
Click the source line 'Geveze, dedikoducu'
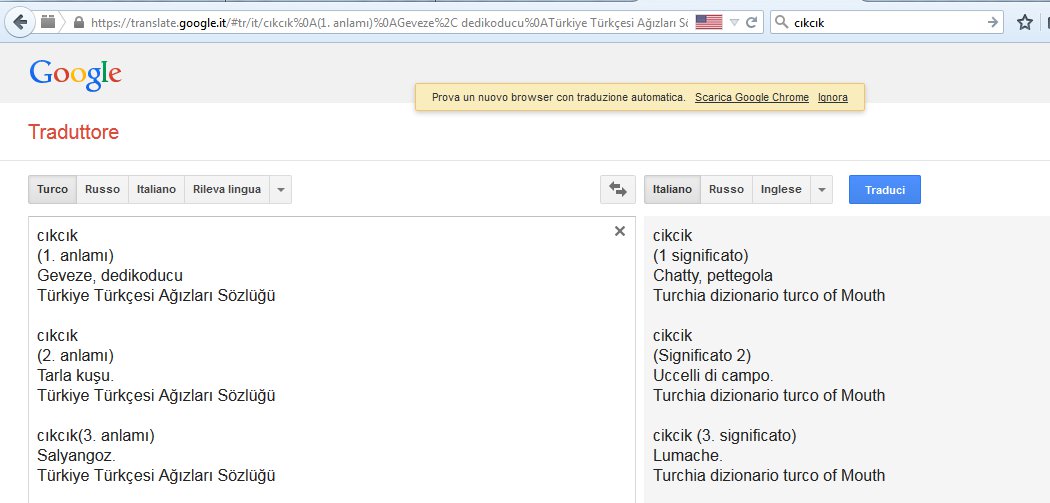click(x=110, y=275)
